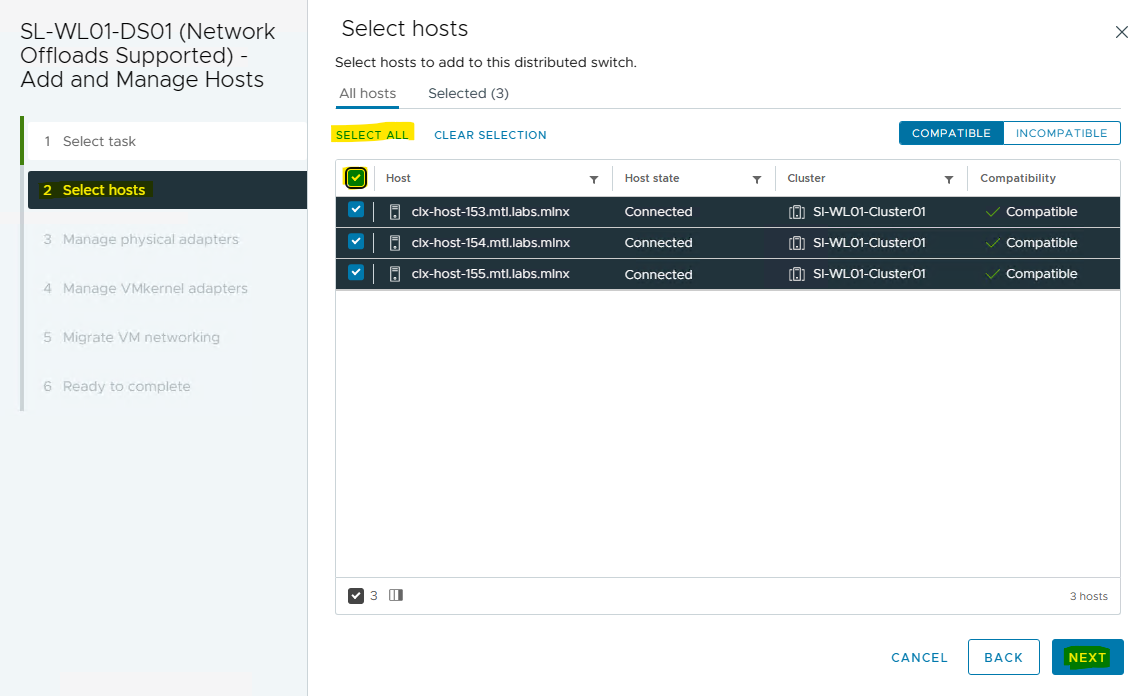Image resolution: width=1144 pixels, height=696 pixels.
Task: Click SI-WL01-Cluster01 in clx-host-155 row
Action: (x=869, y=274)
